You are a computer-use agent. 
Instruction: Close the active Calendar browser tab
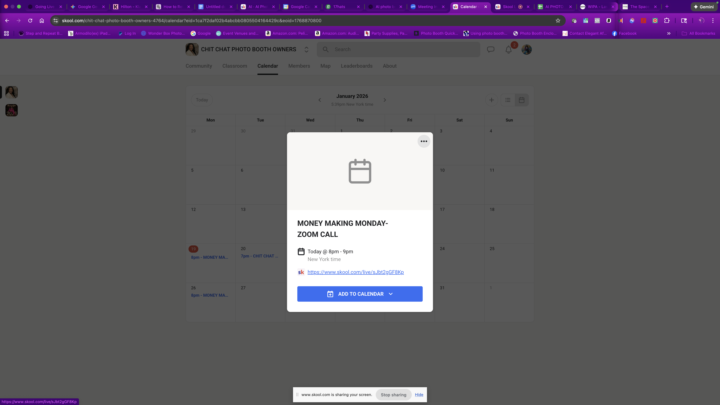point(485,7)
